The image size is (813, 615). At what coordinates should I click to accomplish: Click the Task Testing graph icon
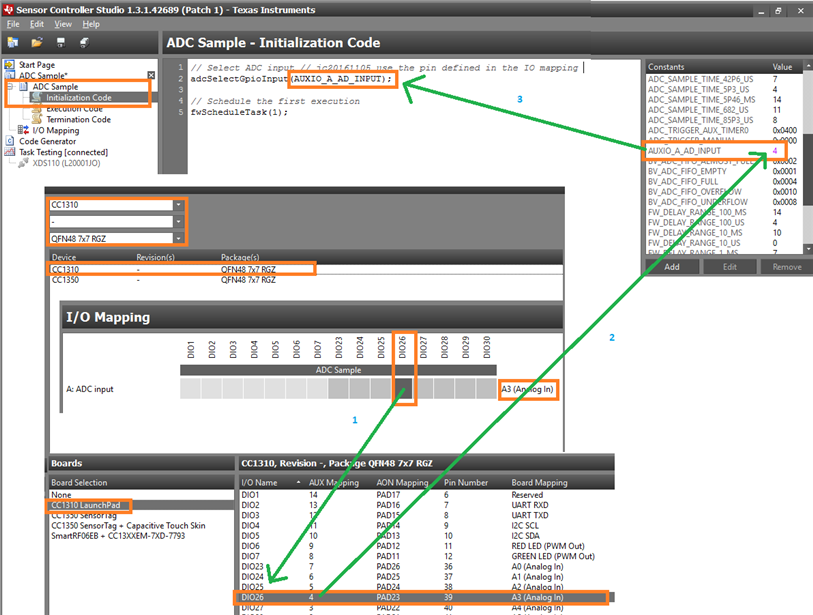[9, 151]
